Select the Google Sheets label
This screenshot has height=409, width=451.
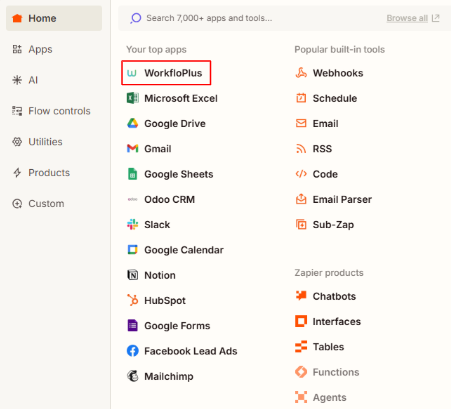click(179, 174)
